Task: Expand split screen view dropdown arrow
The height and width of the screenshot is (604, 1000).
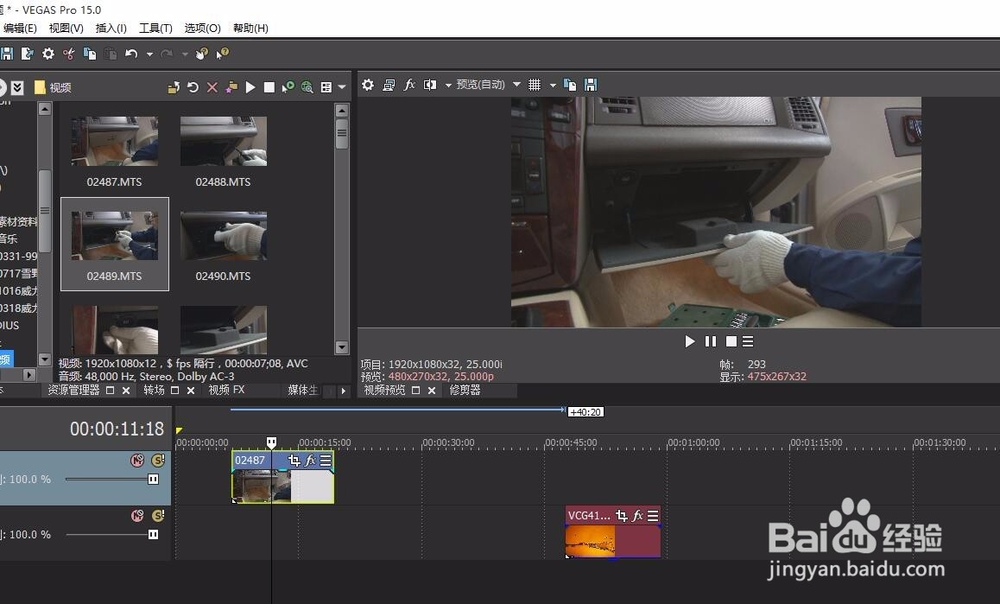Action: (448, 85)
